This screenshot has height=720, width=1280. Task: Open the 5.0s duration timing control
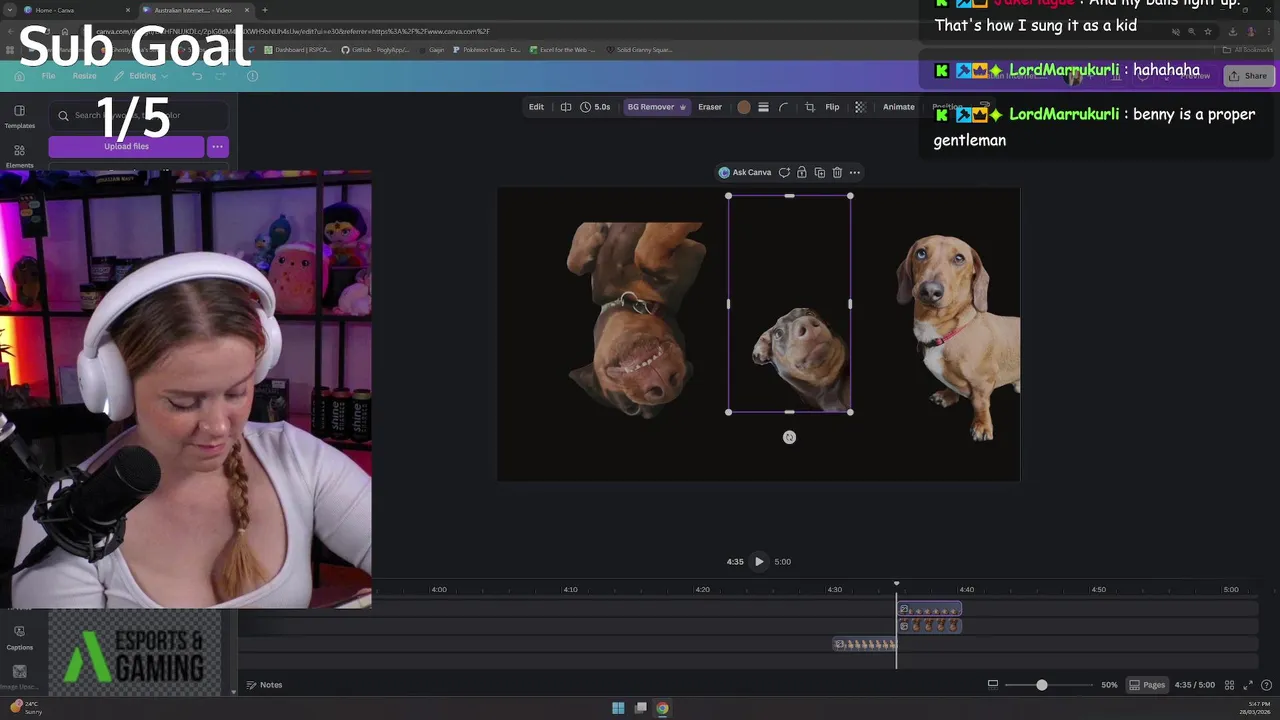(595, 107)
